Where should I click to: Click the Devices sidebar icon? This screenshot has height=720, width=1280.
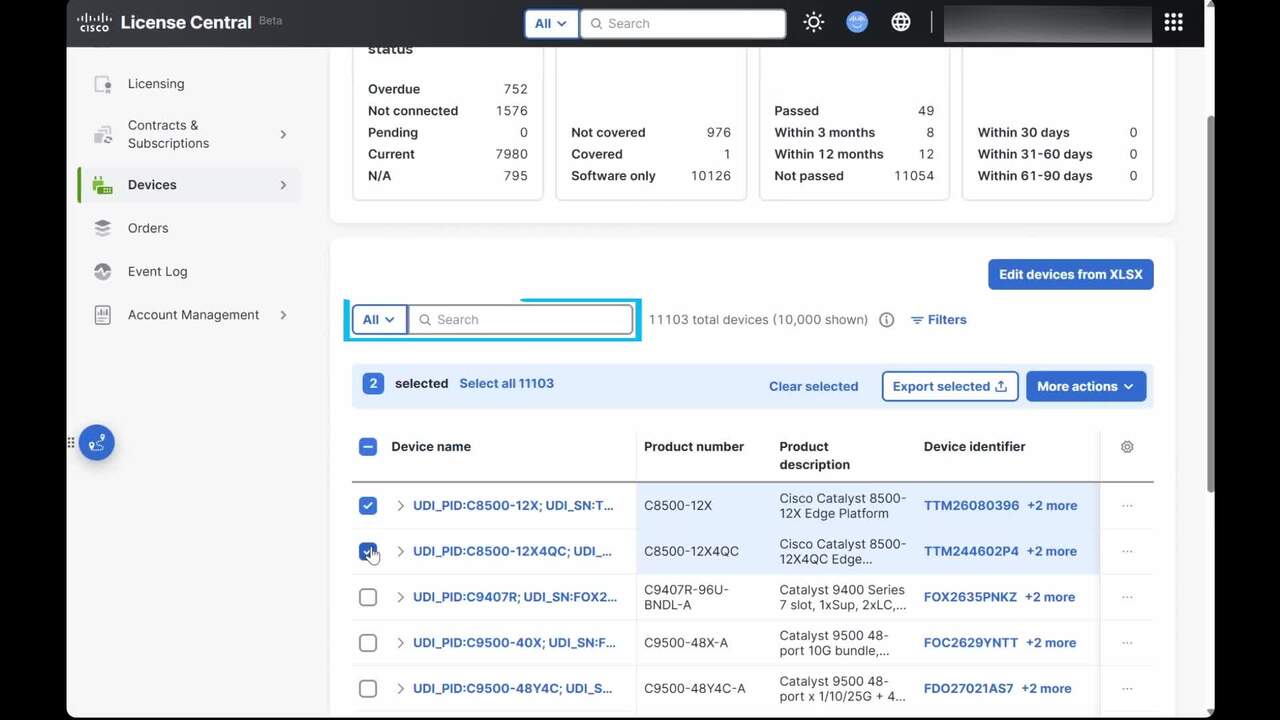pos(102,185)
